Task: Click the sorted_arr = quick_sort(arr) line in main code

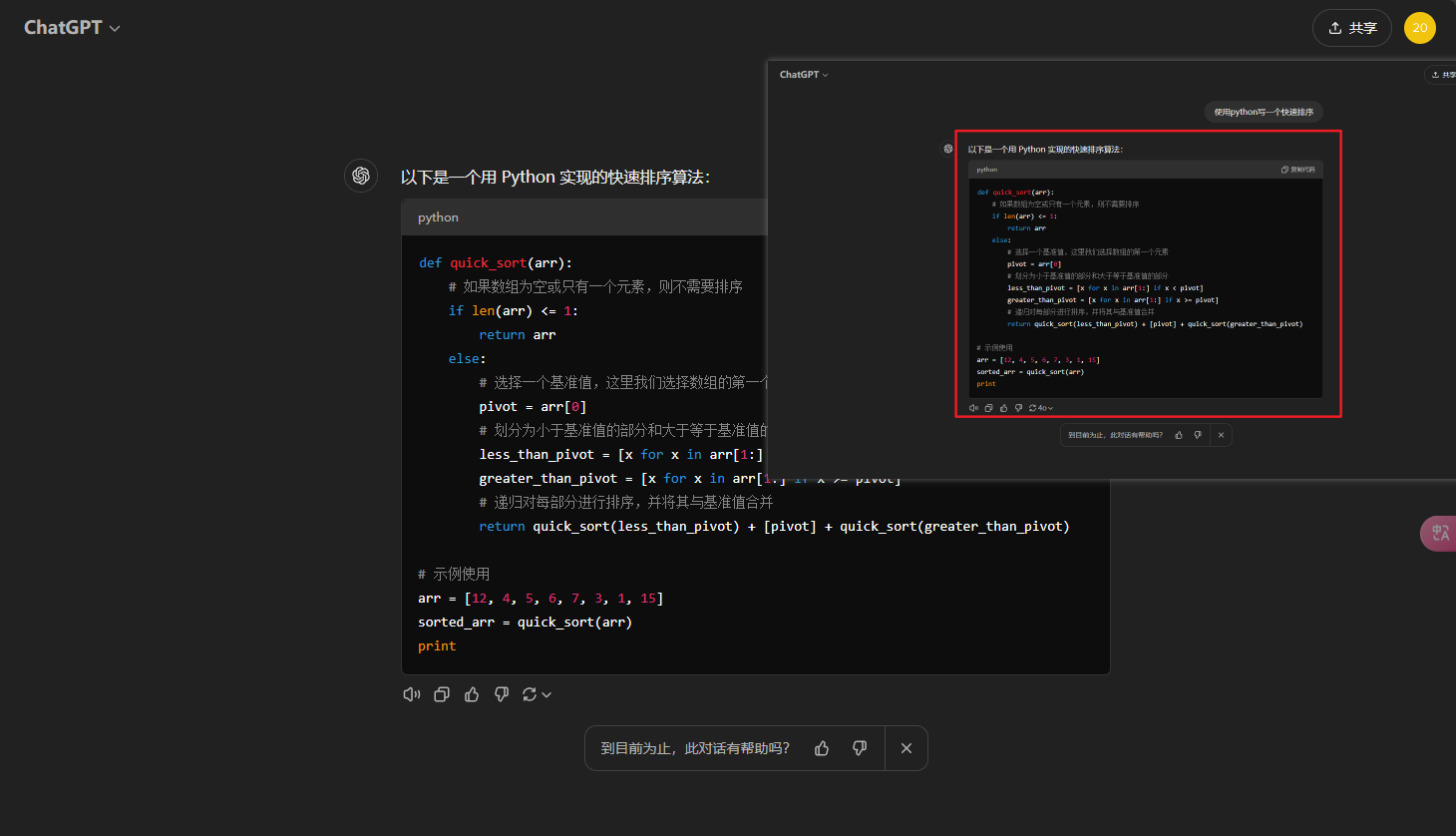Action: click(x=525, y=623)
